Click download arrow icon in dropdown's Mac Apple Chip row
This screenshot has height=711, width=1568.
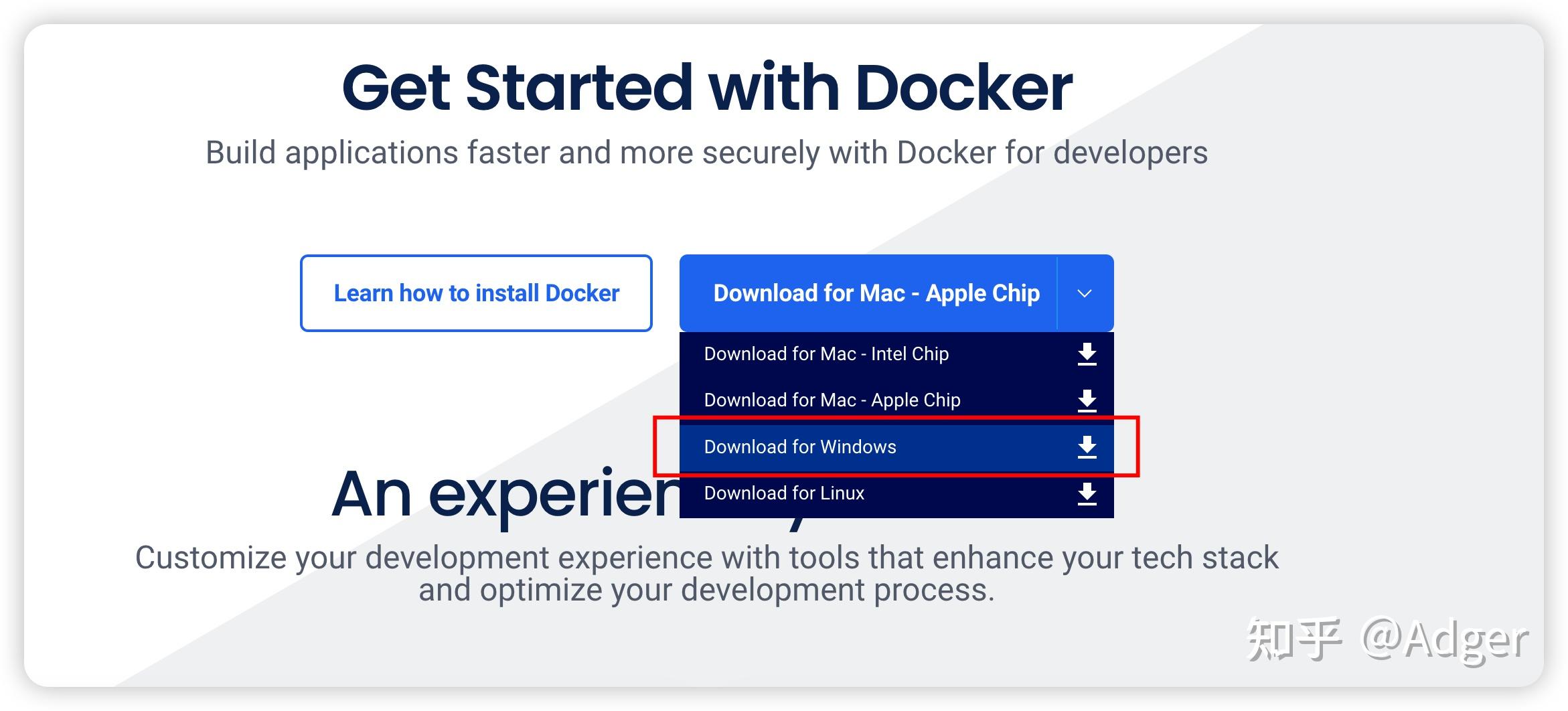[x=1087, y=400]
